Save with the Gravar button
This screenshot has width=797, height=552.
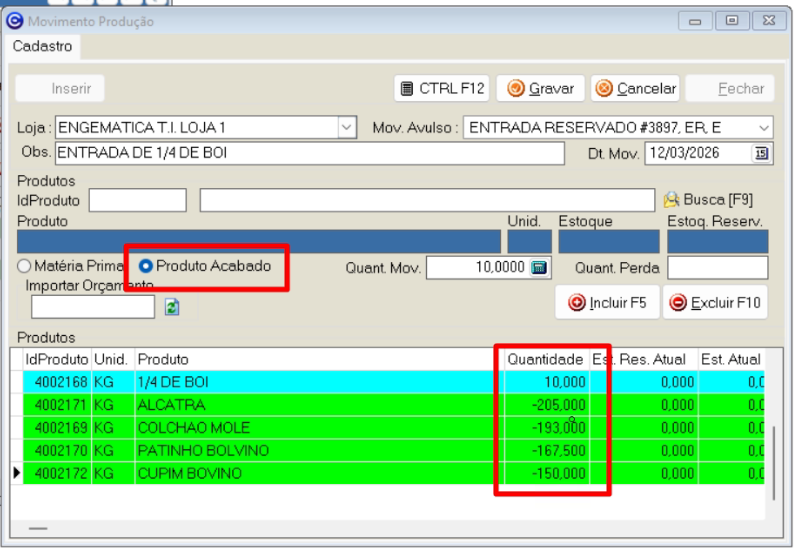[x=541, y=89]
